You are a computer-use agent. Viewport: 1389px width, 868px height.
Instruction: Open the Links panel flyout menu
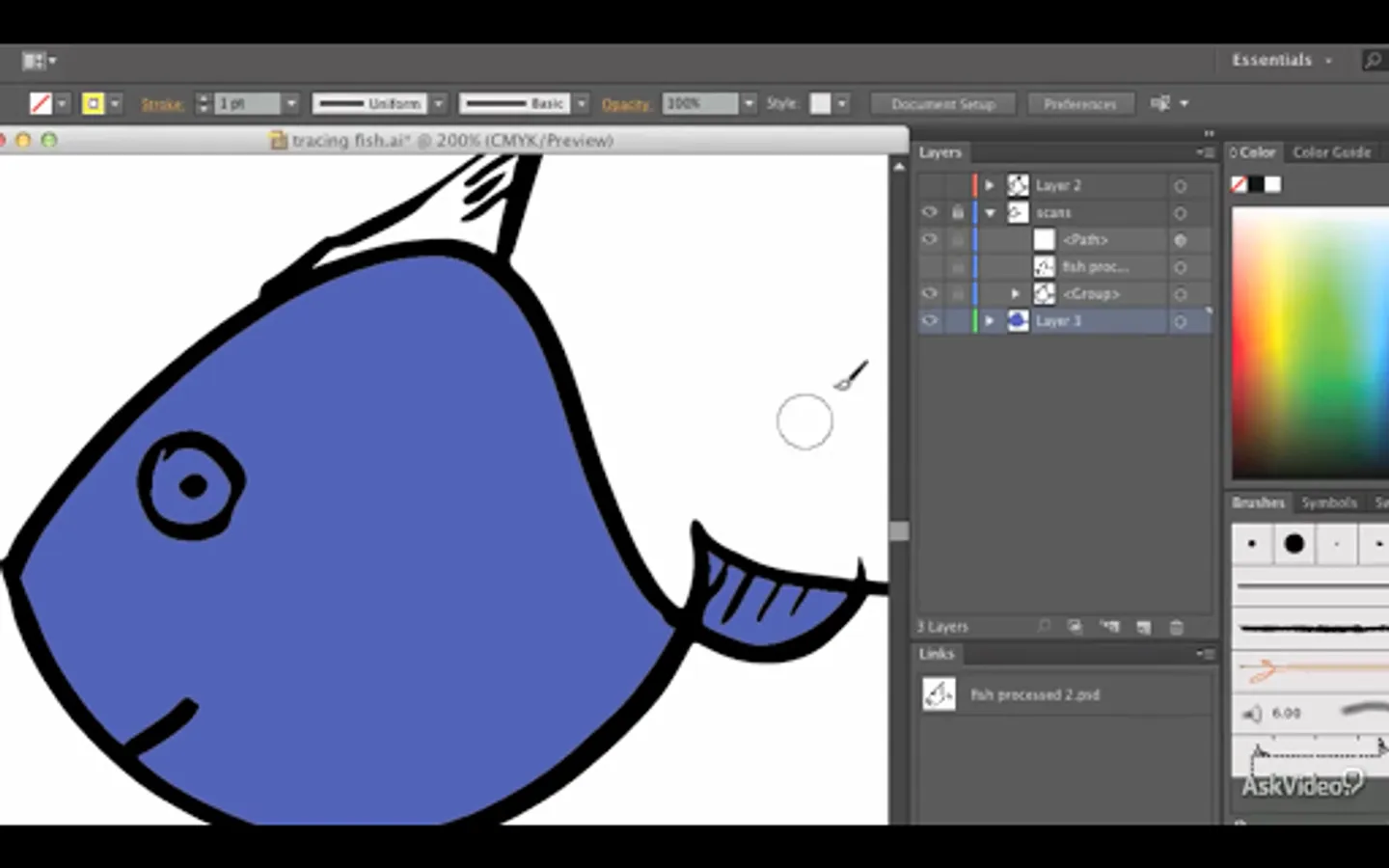click(1205, 654)
